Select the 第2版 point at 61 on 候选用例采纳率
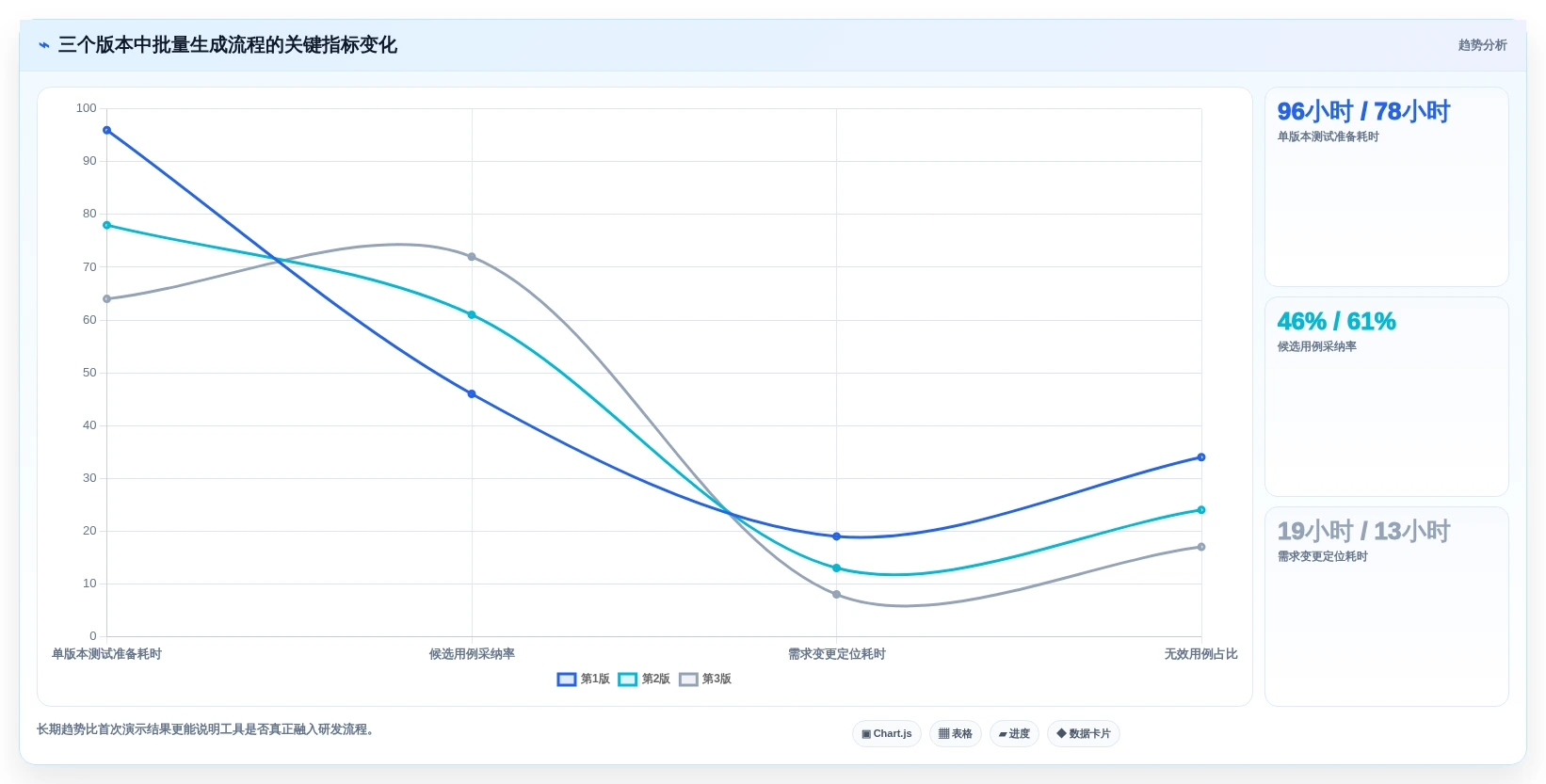This screenshot has height=784, width=1546. coord(472,315)
